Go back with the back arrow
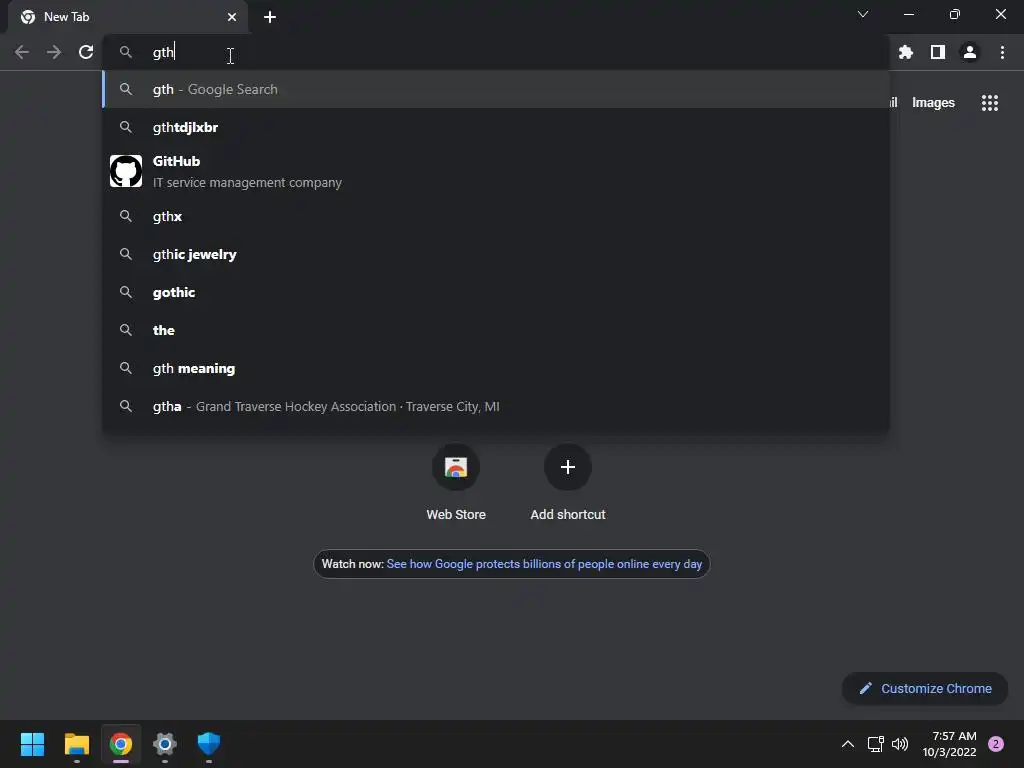 (x=22, y=52)
